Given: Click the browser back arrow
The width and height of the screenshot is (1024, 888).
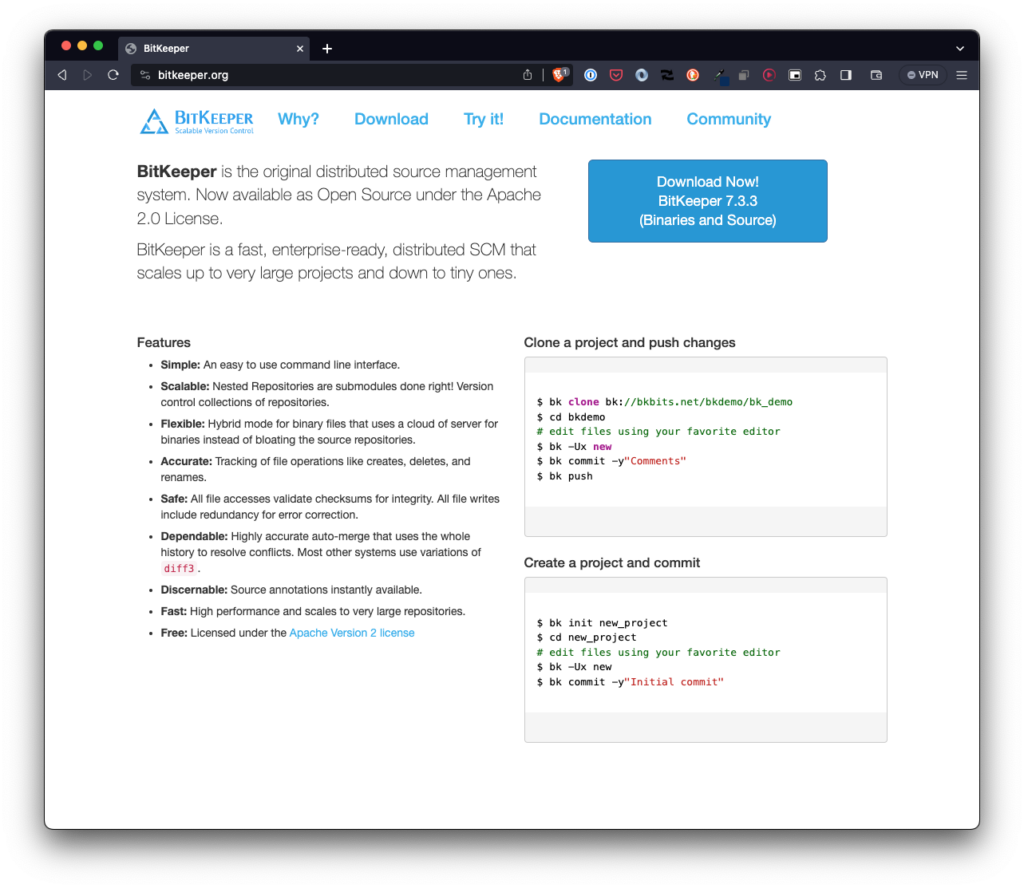Looking at the screenshot, I should coord(62,75).
